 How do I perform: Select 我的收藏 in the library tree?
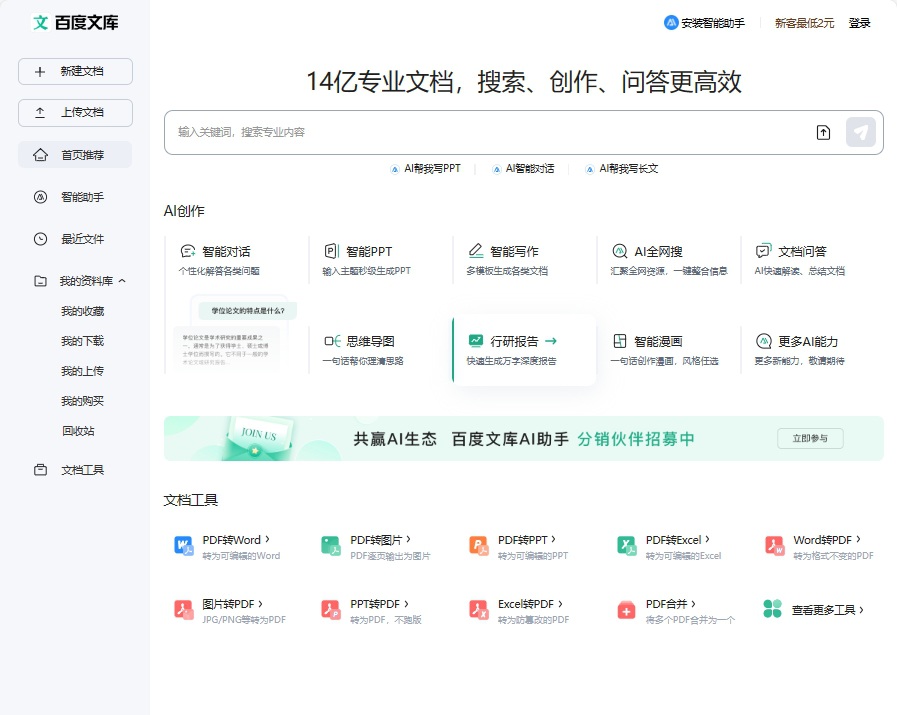82,311
